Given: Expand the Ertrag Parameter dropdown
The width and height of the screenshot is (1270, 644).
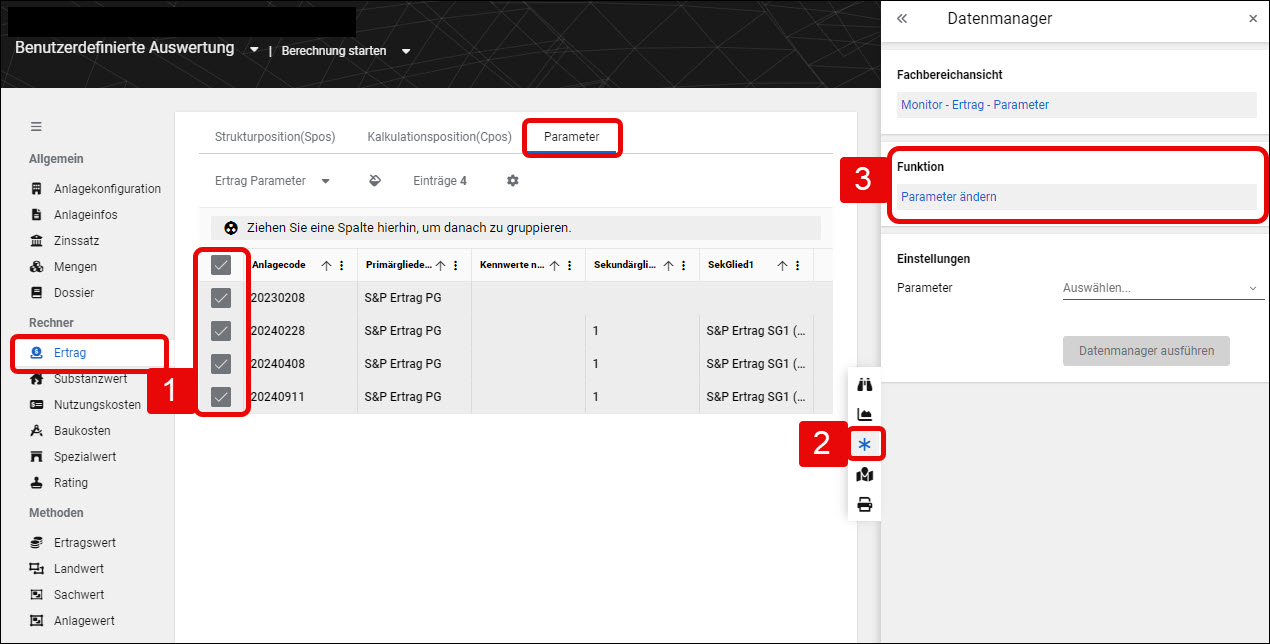Looking at the screenshot, I should pyautogui.click(x=273, y=181).
